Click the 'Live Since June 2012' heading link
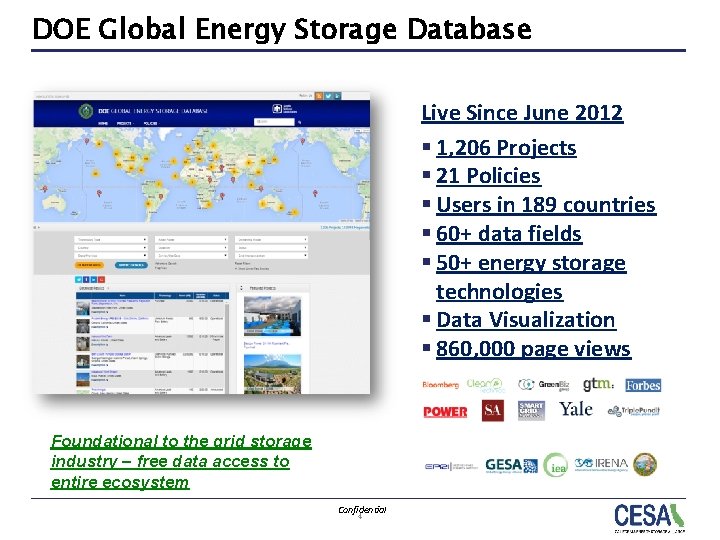This screenshot has height=540, width=720. click(x=522, y=113)
